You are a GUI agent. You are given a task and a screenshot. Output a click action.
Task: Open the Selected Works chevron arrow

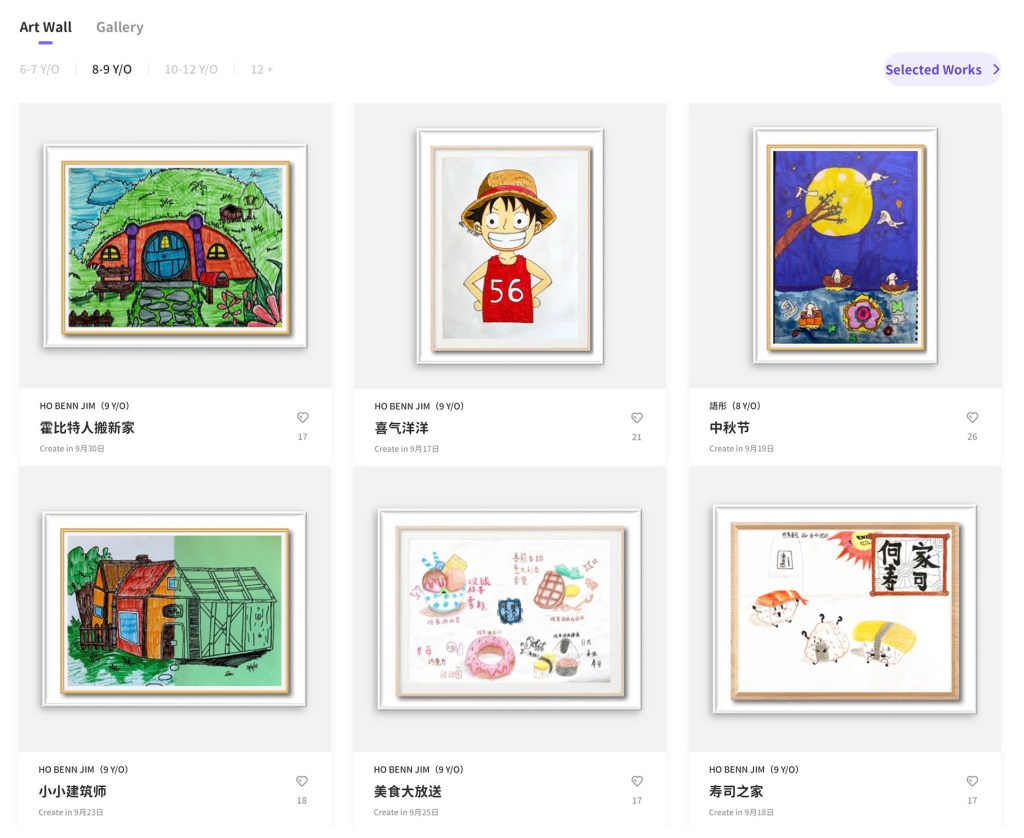click(996, 69)
